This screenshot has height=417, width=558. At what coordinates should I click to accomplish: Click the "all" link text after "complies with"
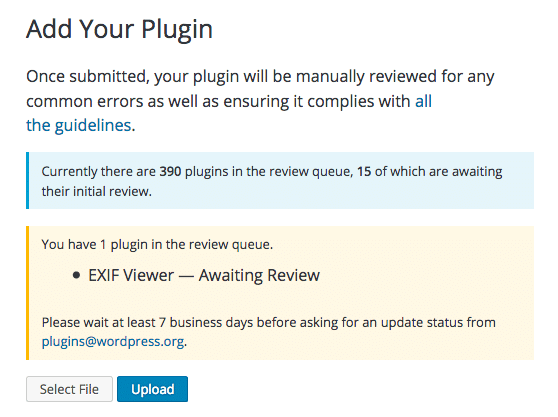(x=423, y=101)
